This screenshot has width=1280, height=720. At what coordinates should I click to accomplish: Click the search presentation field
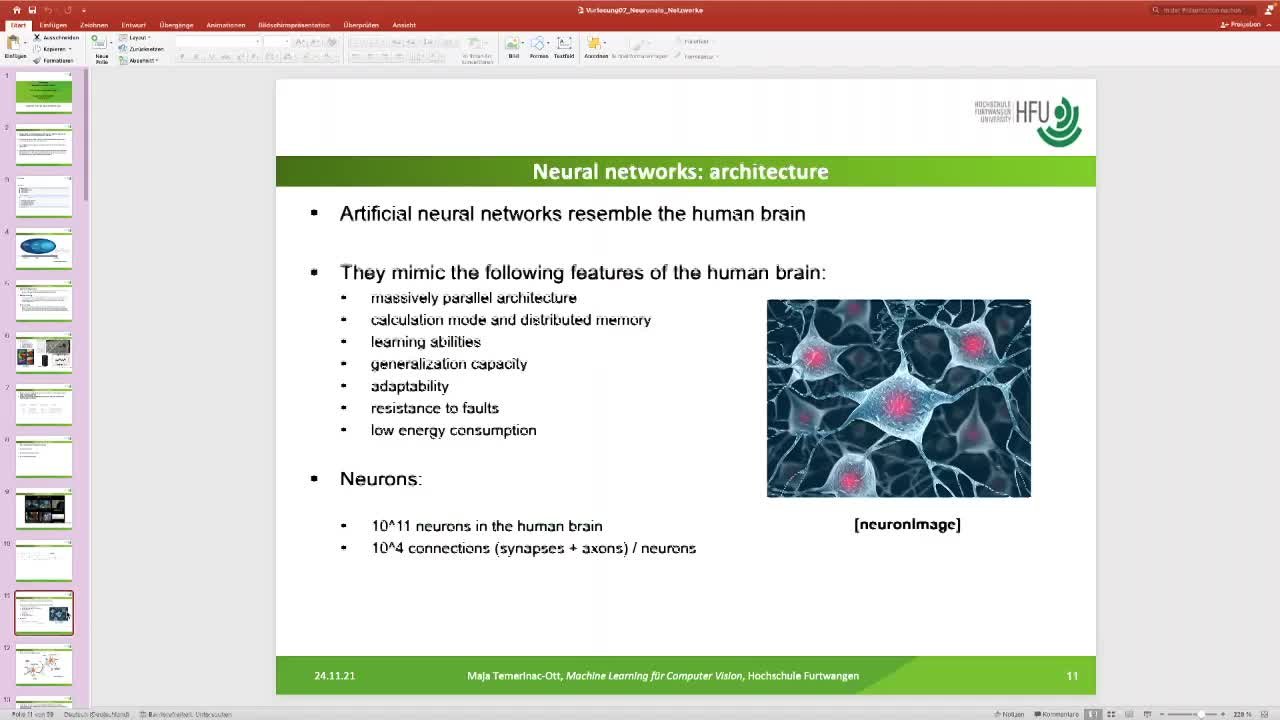[x=1202, y=10]
